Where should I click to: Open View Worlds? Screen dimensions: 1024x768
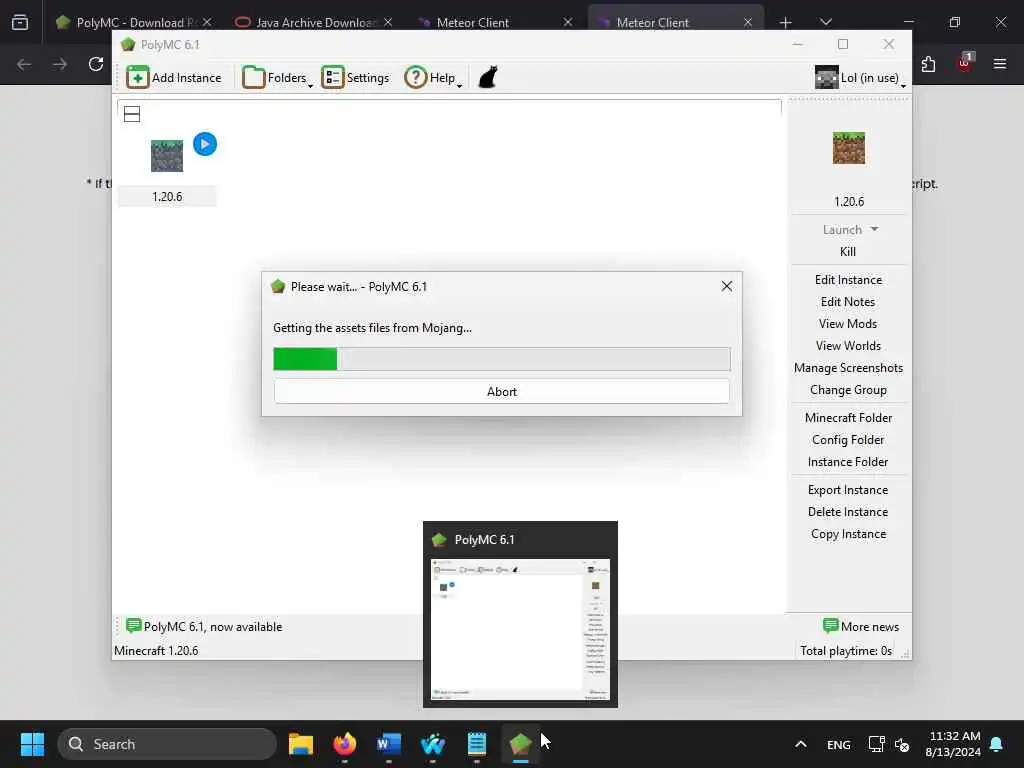tap(848, 346)
